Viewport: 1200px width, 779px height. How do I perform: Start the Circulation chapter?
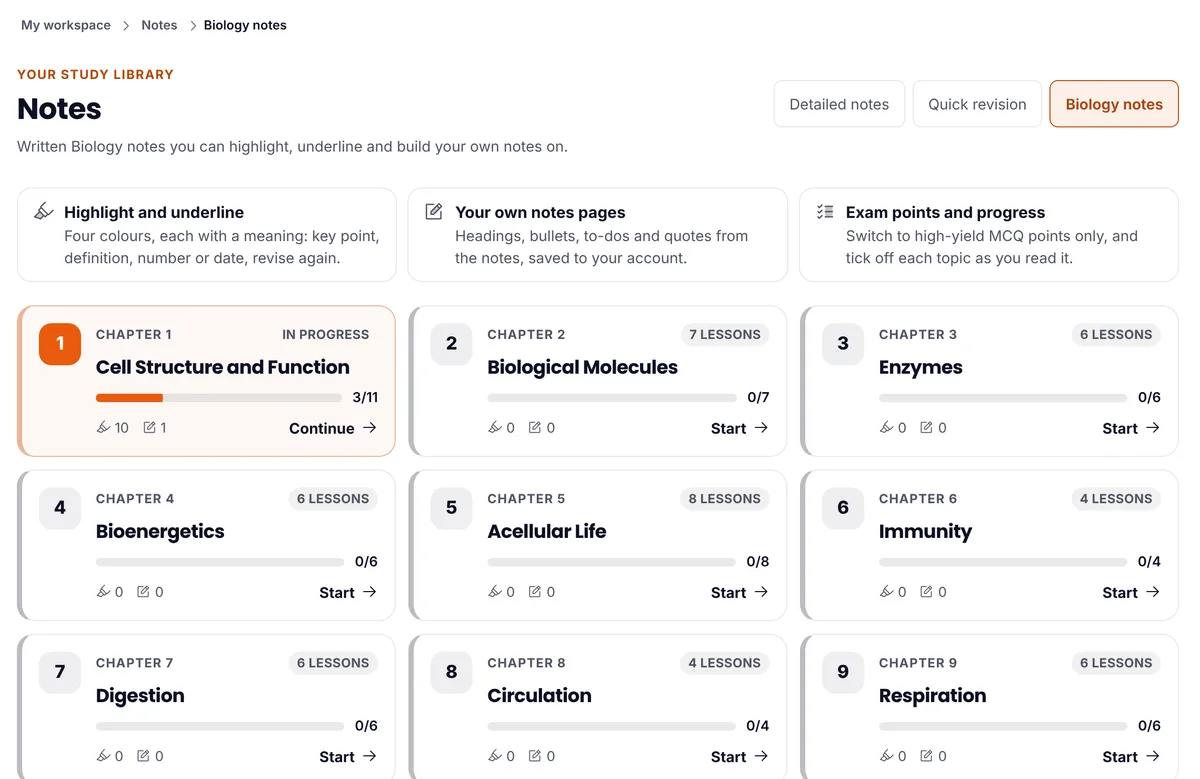(x=739, y=756)
